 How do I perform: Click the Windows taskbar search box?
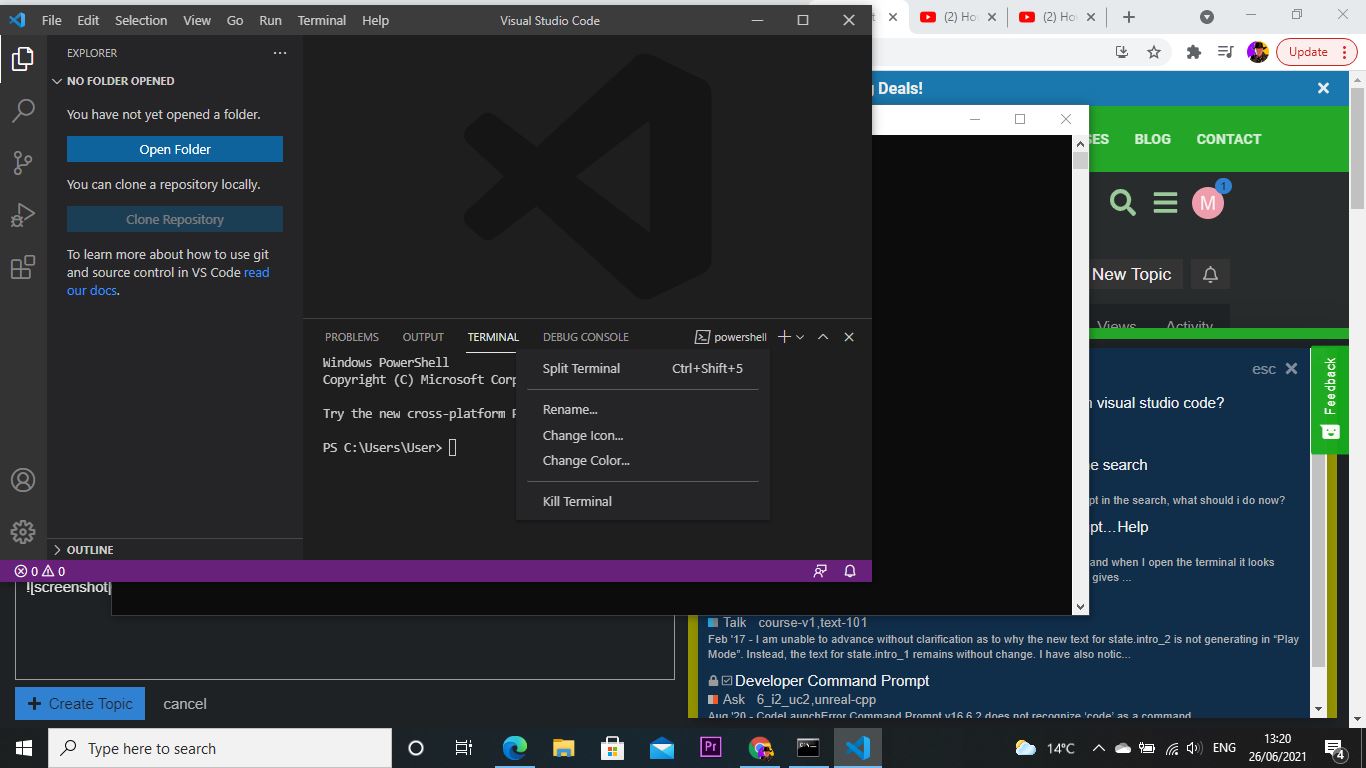click(x=220, y=748)
